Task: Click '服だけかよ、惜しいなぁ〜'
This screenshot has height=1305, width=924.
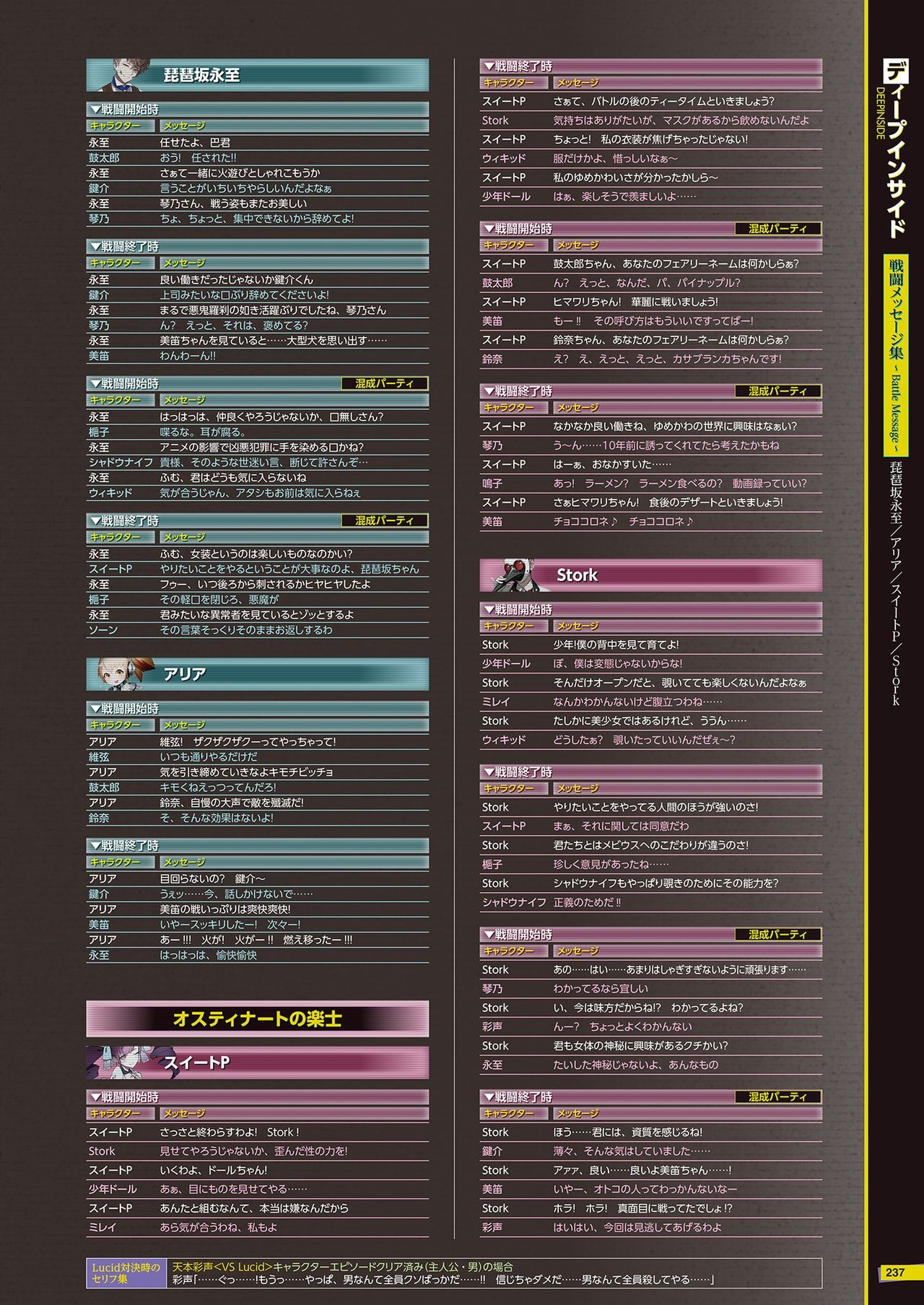Action: (616, 158)
